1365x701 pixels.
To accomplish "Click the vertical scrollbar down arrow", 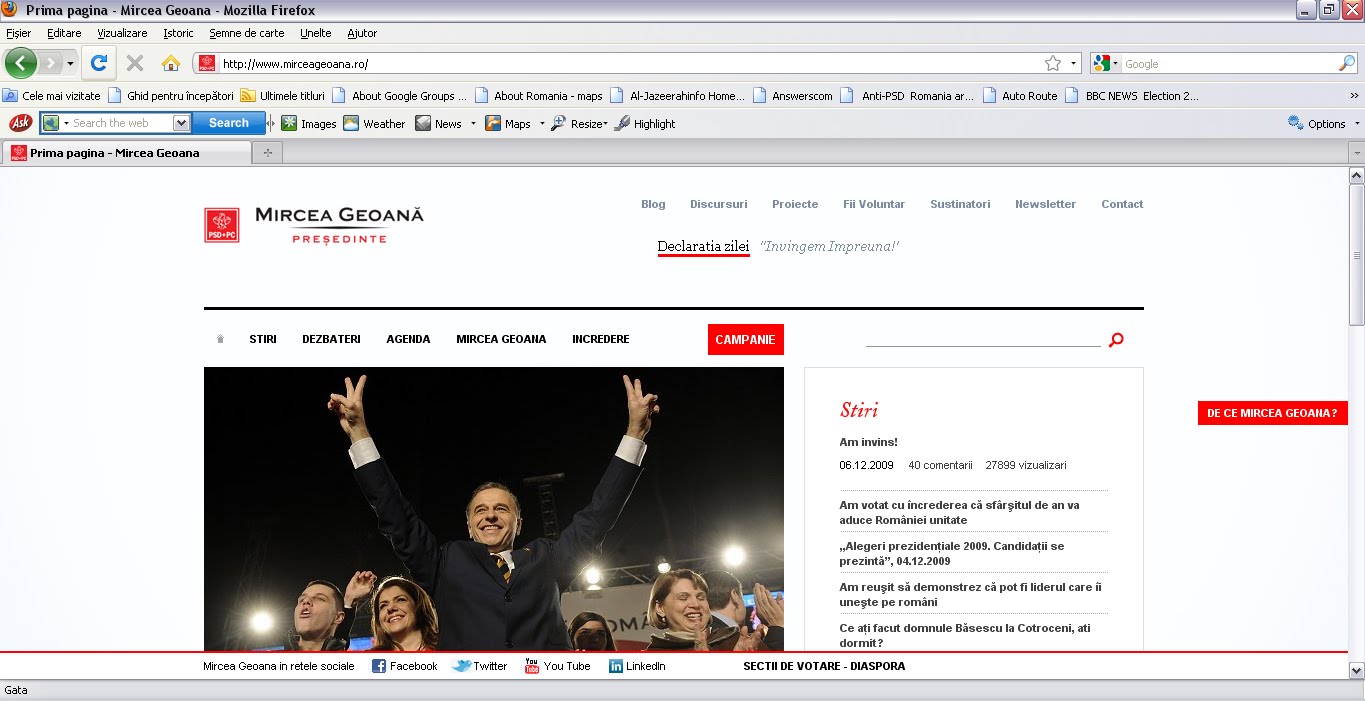I will [x=1356, y=670].
